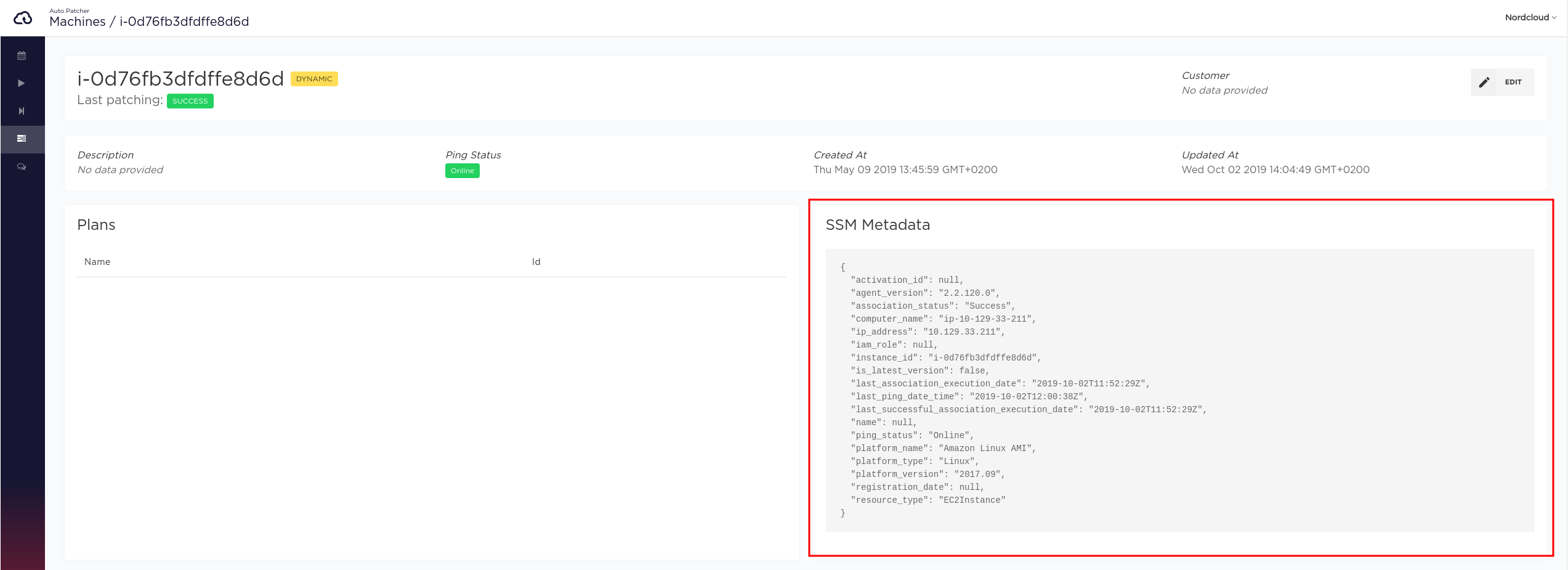Click the "is_latest_version" metadata line
Image resolution: width=1568 pixels, height=570 pixels.
pyautogui.click(x=920, y=371)
